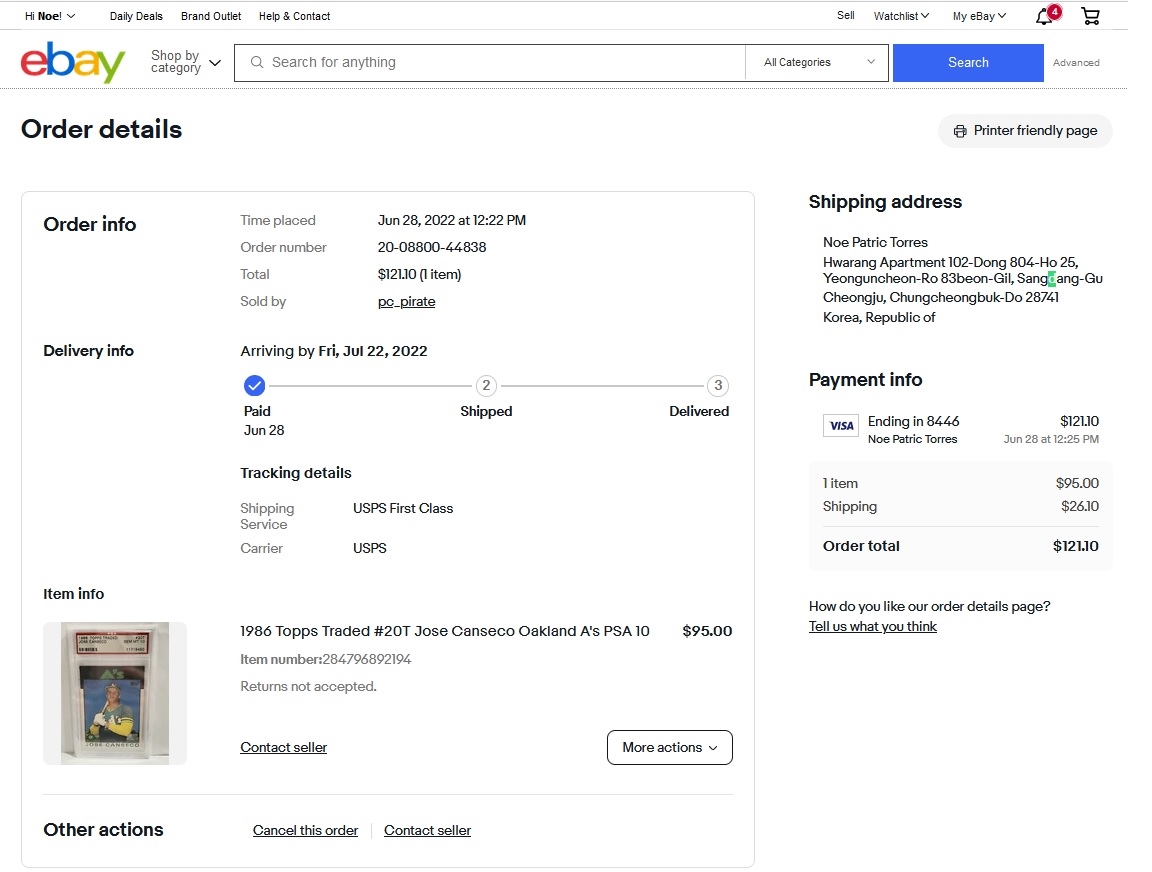Image resolution: width=1152 pixels, height=872 pixels.
Task: Click the recipient name Noe Patric Torres
Action: 875,242
